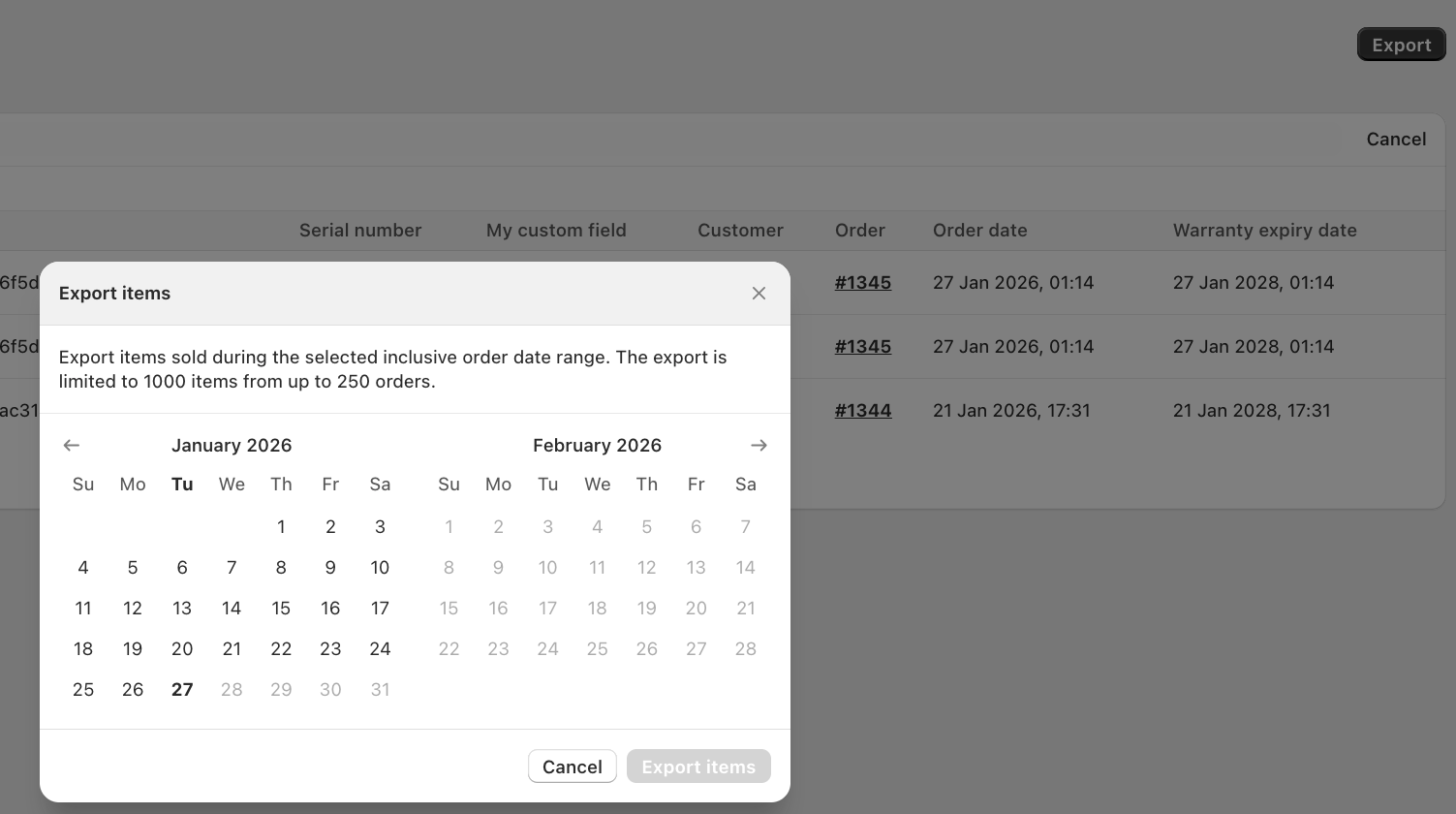
Task: Select January 27 in the calendar
Action: (x=182, y=690)
